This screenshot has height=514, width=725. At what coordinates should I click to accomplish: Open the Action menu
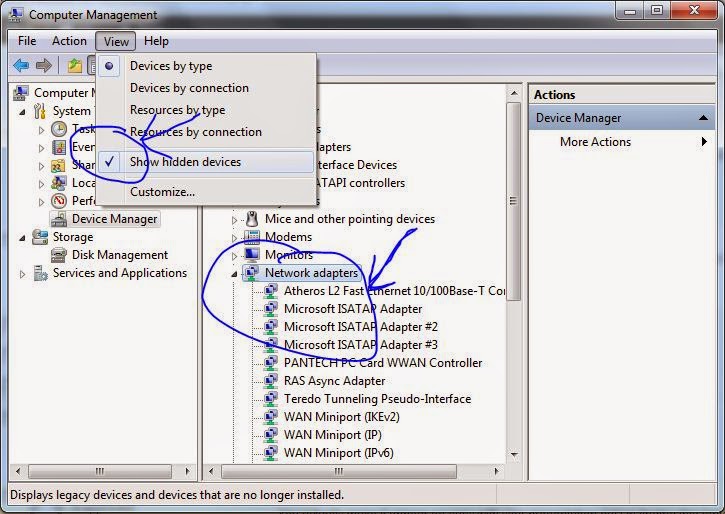coord(69,41)
